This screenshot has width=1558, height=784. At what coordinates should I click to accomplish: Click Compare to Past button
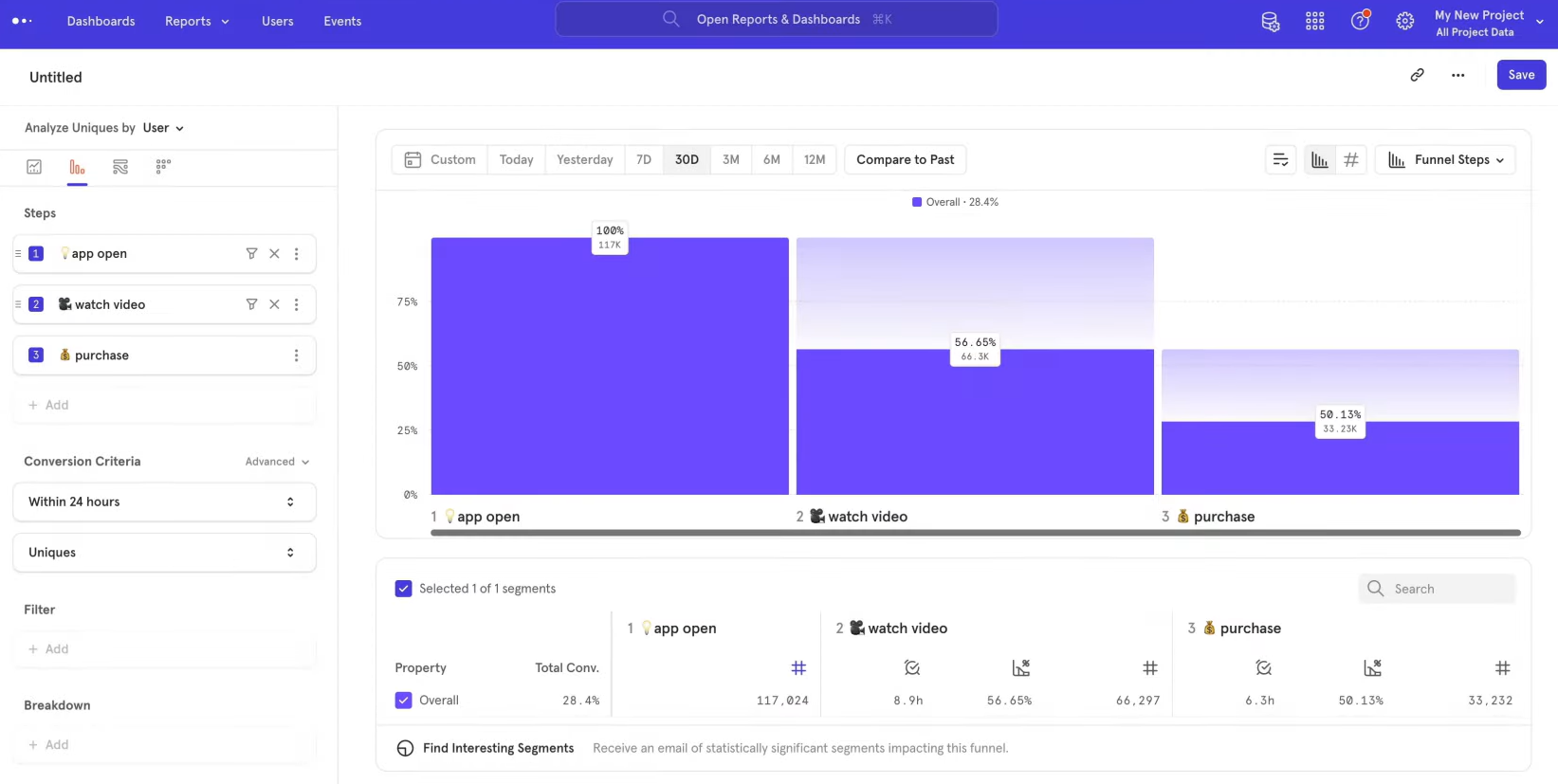(x=905, y=160)
